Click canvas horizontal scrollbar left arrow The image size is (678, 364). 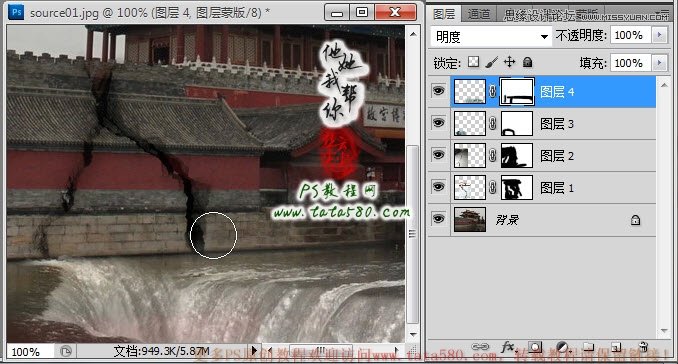click(x=270, y=350)
